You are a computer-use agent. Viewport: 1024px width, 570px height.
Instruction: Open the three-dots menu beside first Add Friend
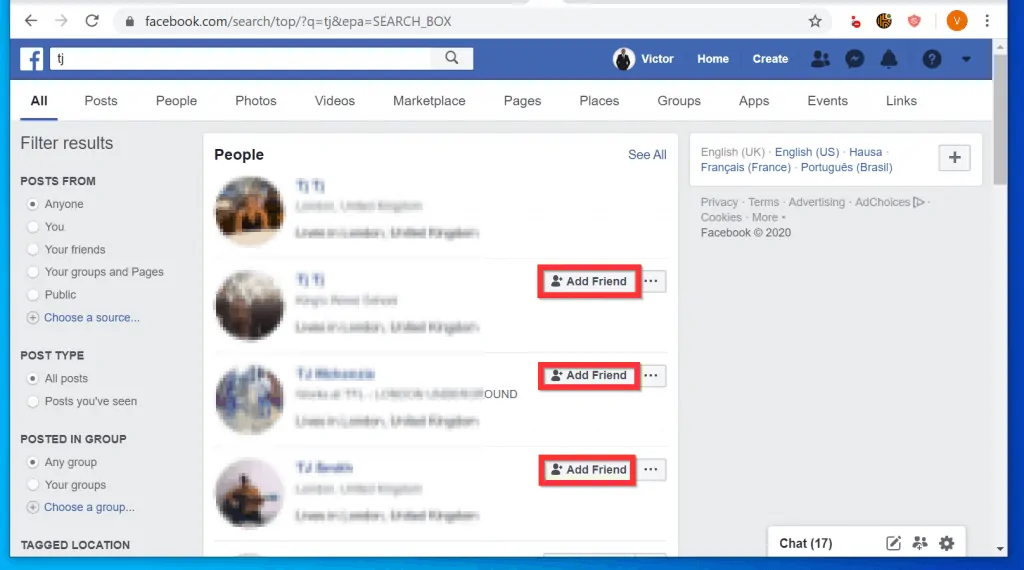651,282
